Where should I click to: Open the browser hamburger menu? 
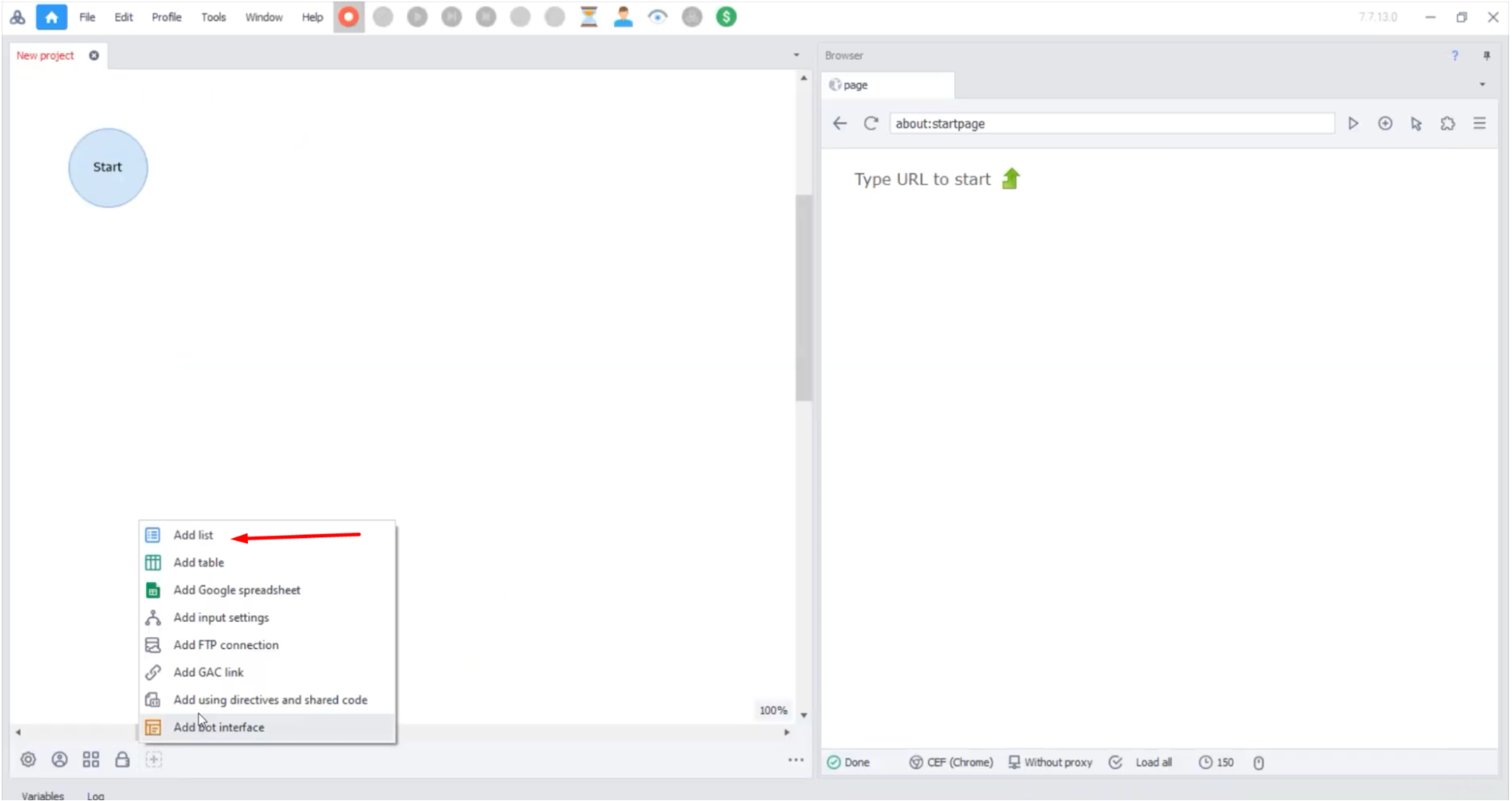tap(1479, 123)
